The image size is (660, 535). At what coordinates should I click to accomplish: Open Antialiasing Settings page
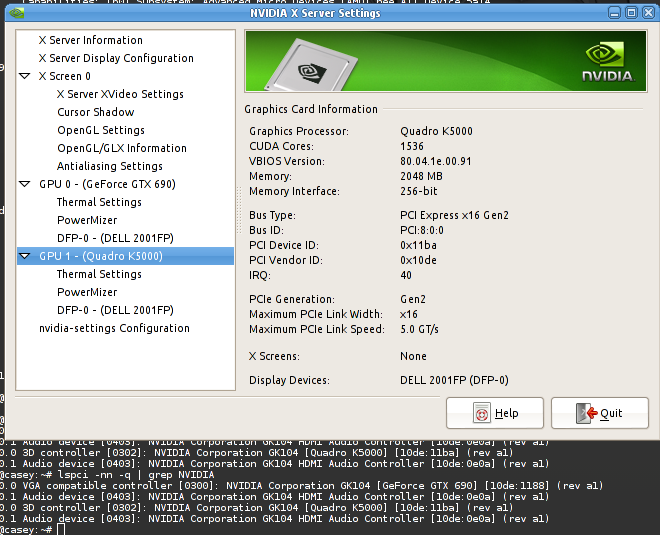pos(110,166)
